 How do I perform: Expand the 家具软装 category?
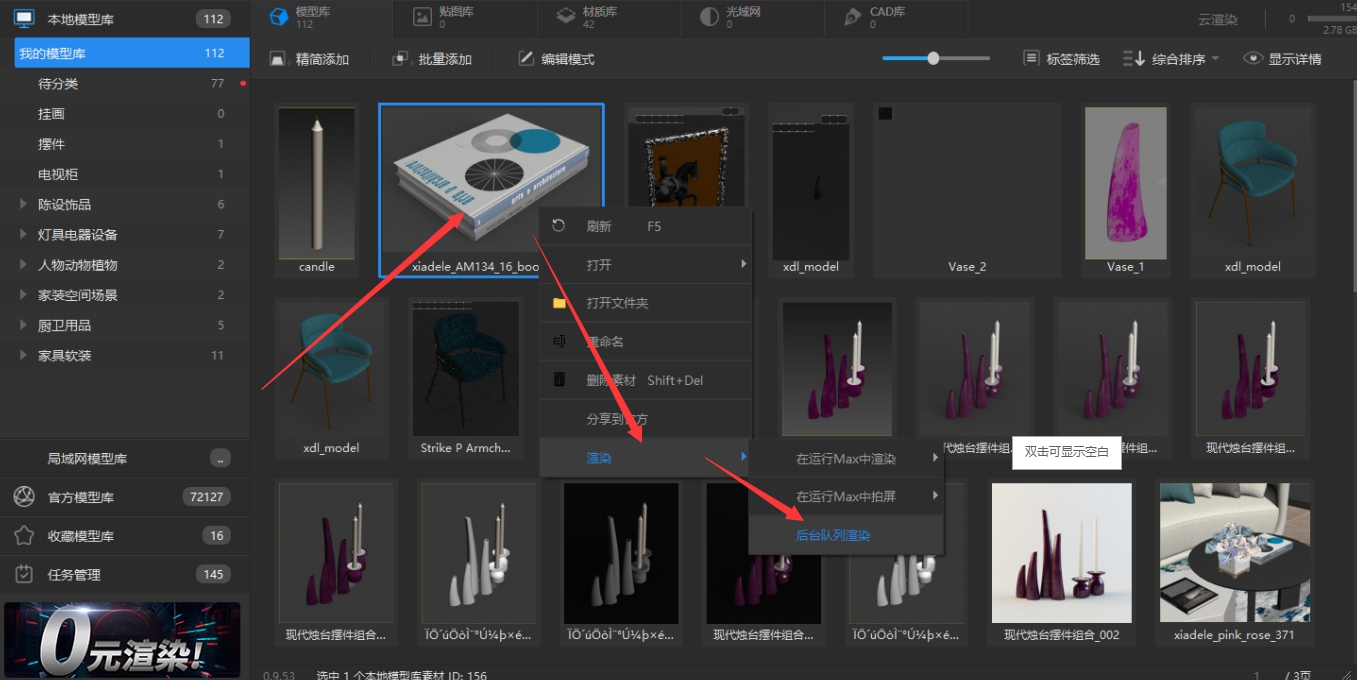(24, 356)
